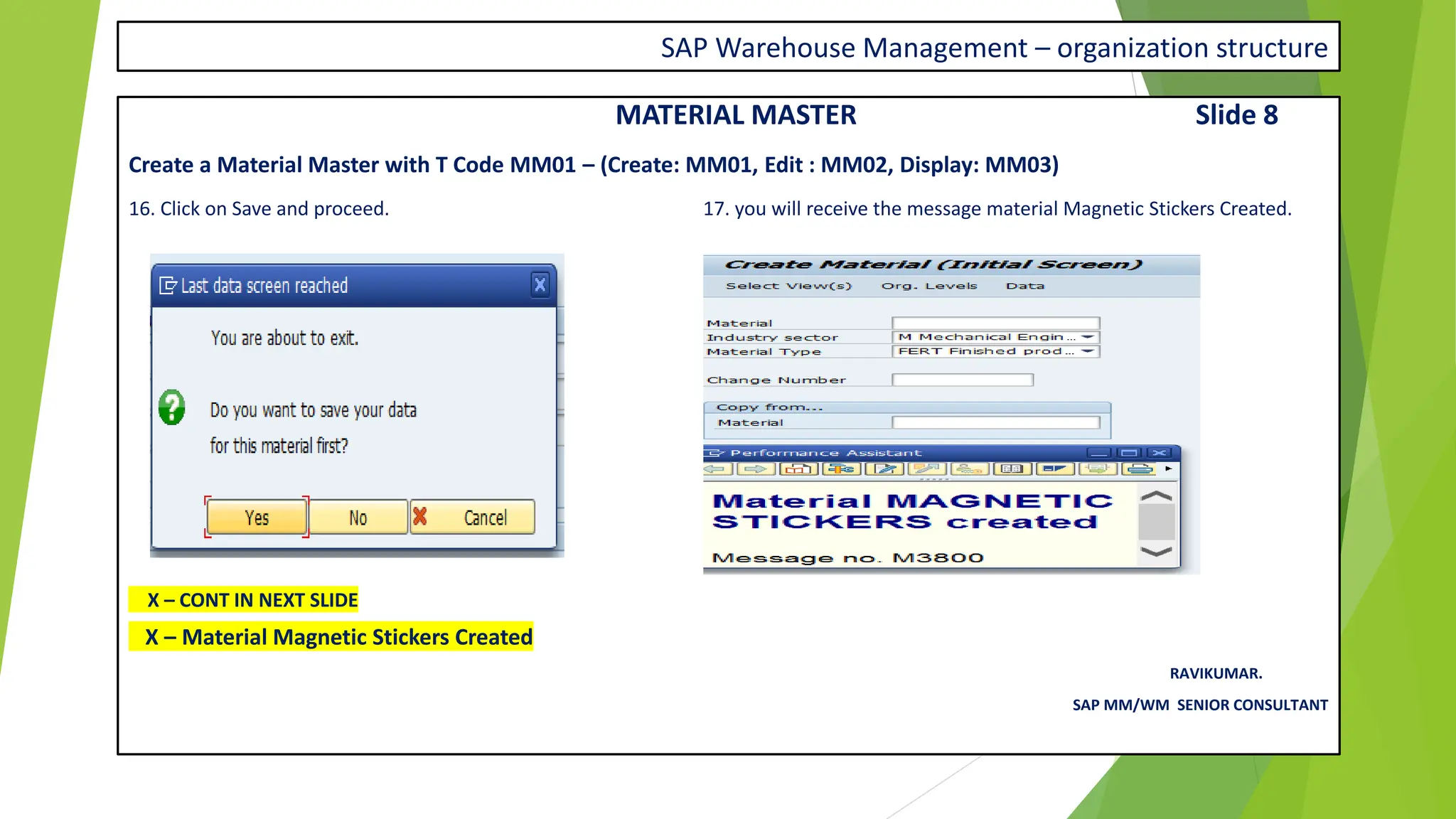The height and width of the screenshot is (819, 1456).
Task: Open the Glossary icon in Performance Assistant
Action: click(1012, 469)
